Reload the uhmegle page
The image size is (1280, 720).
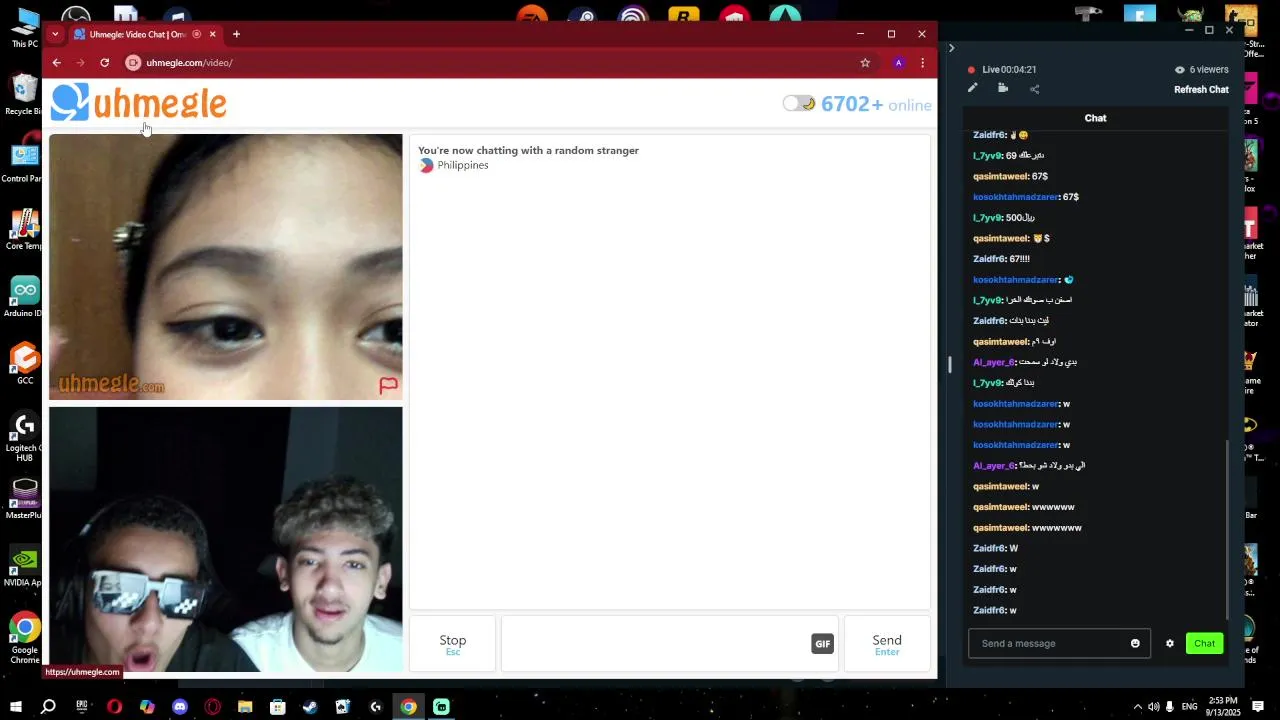click(104, 62)
